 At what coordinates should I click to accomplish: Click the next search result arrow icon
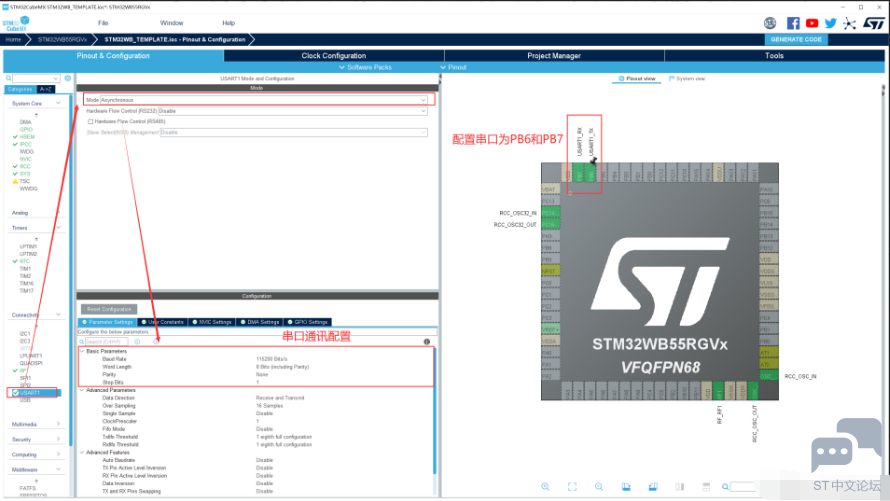[156, 342]
